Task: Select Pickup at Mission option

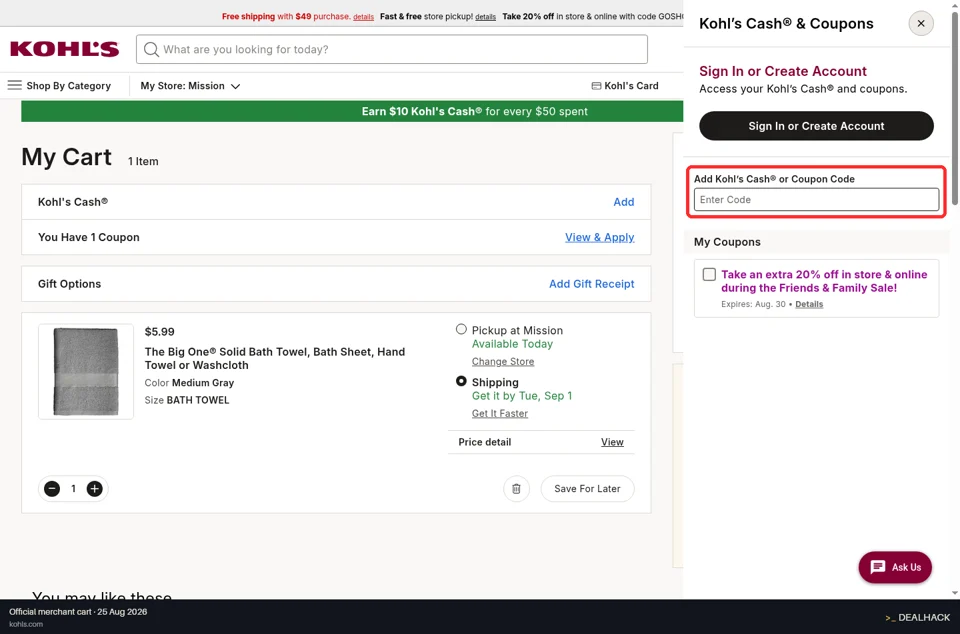Action: pos(461,329)
